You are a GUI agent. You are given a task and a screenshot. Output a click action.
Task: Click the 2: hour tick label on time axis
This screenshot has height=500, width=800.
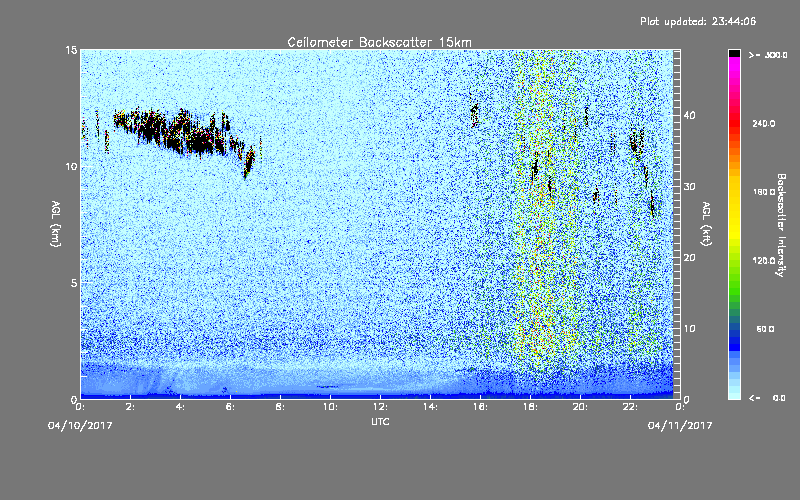(x=131, y=407)
